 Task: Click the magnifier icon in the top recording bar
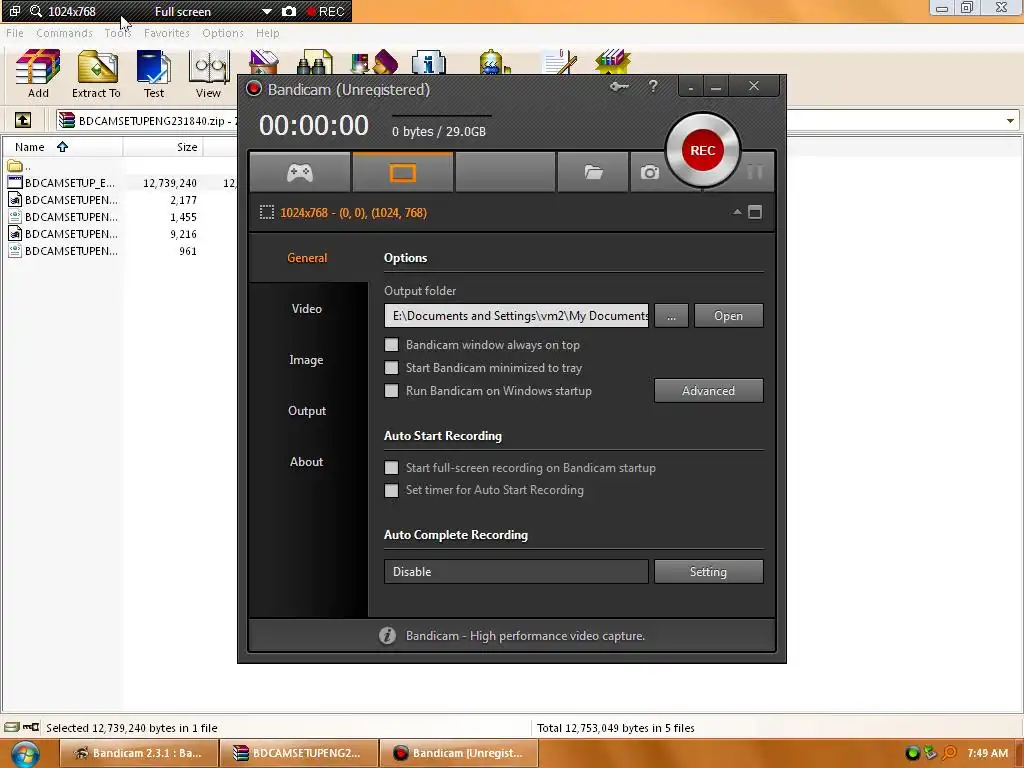click(36, 11)
